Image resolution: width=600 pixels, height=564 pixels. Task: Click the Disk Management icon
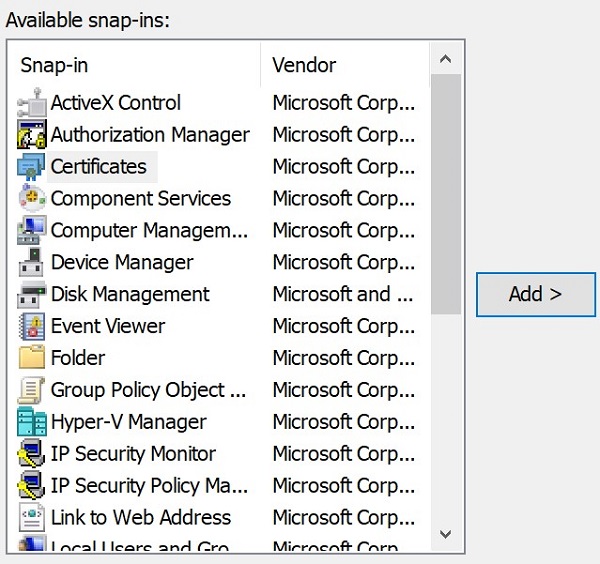click(32, 294)
